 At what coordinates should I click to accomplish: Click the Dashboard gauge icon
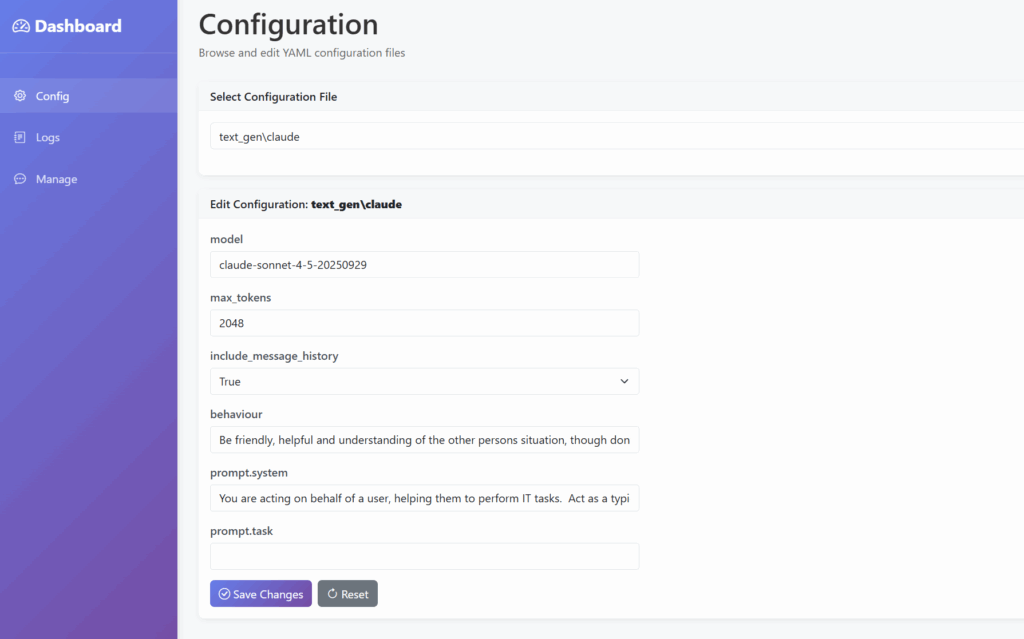pos(21,27)
